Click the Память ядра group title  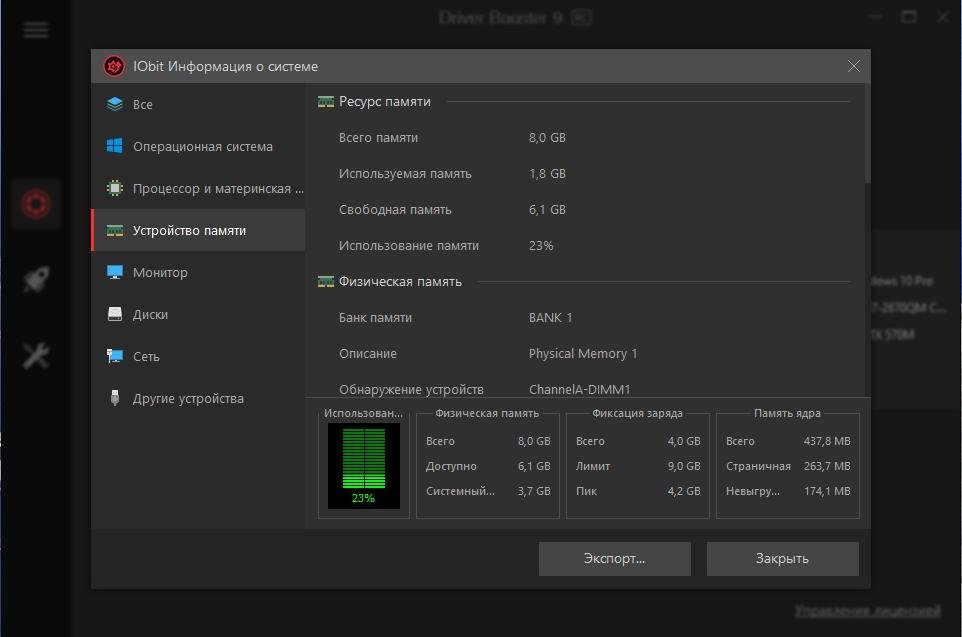pos(787,414)
